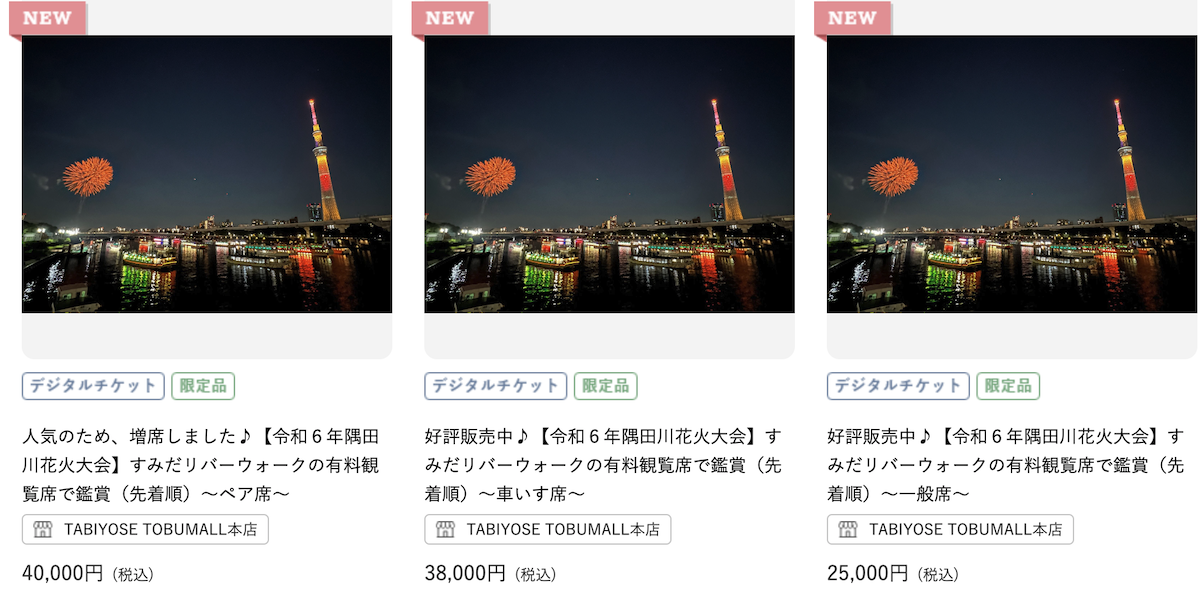Image resolution: width=1200 pixels, height=592 pixels.
Task: Click the NEW ribbon on the 車いす席 card
Action: pyautogui.click(x=450, y=18)
